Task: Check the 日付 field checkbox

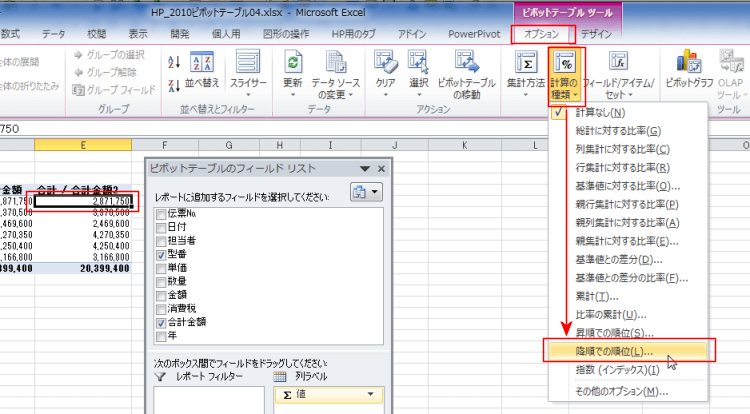Action: click(161, 228)
